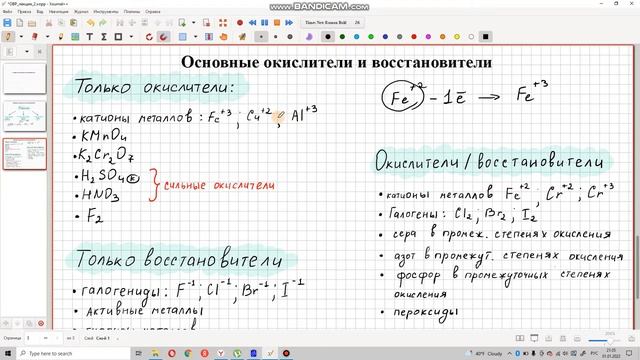Toggle fullscreen mode with the orange arrows icon

(222, 23)
